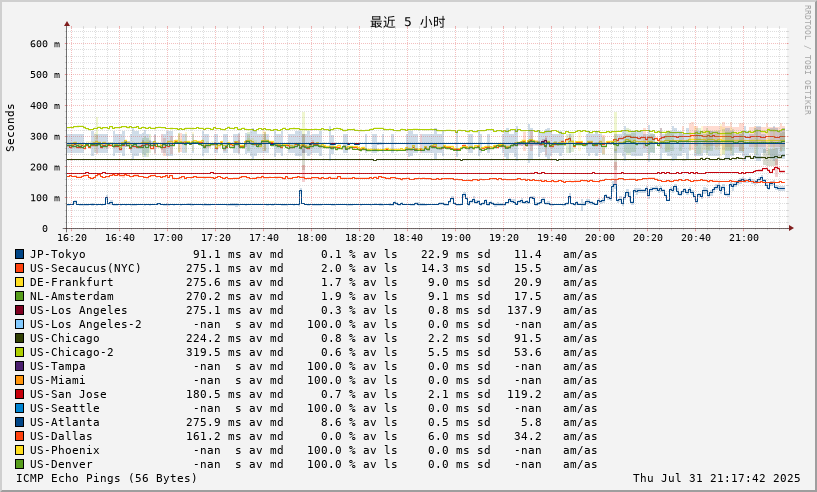Click the "US-Phoenix" legend label
The width and height of the screenshot is (817, 492).
coord(65,450)
